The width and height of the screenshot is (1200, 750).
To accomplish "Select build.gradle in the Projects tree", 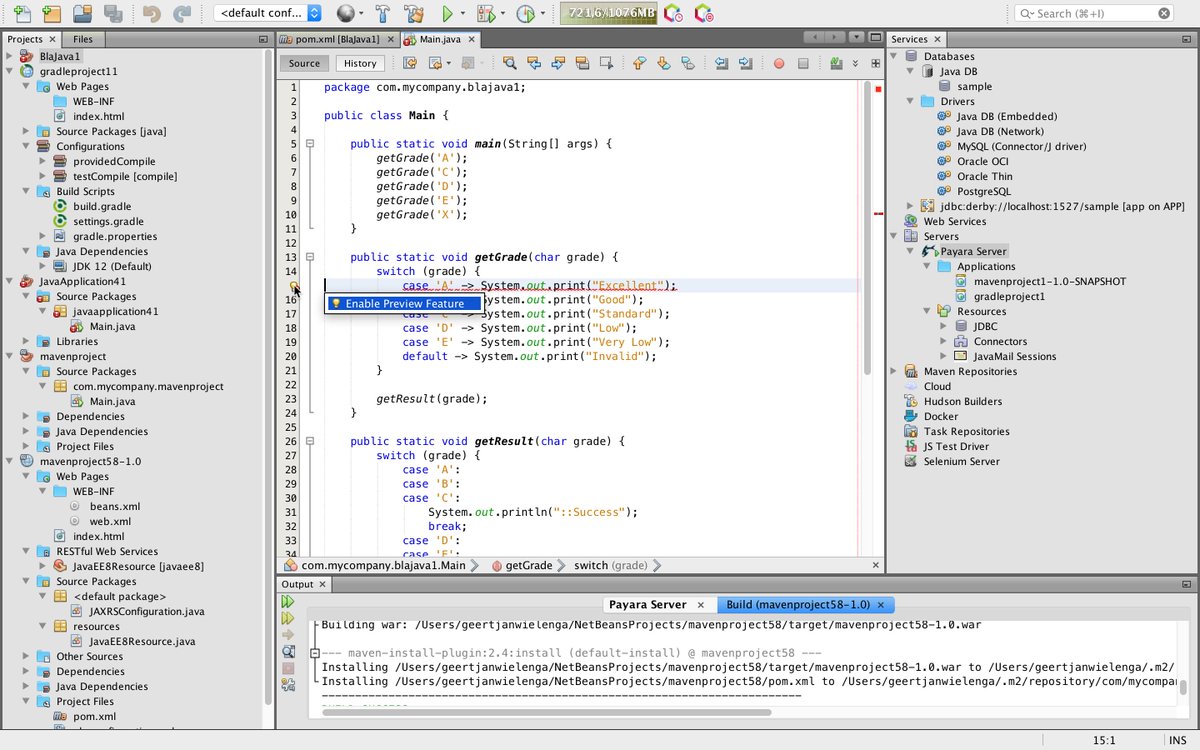I will [102, 206].
